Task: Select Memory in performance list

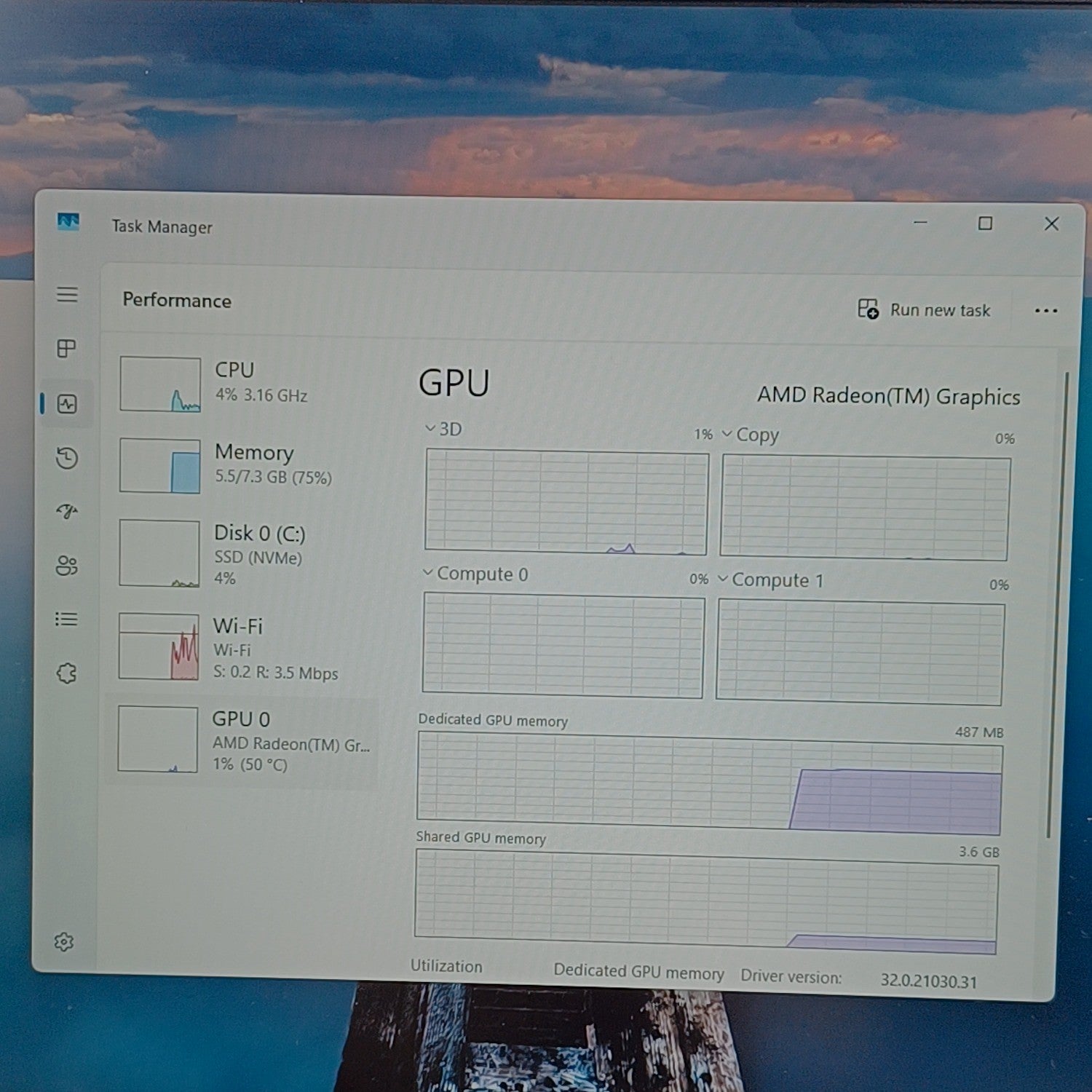Action: coord(248,466)
